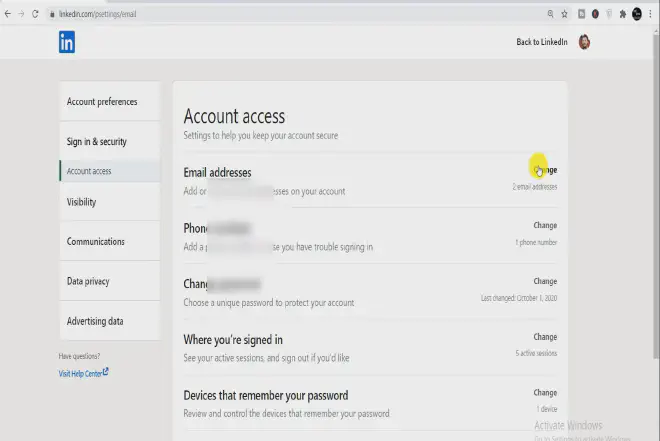Select Account access submenu item
The width and height of the screenshot is (660, 441).
coord(110,171)
